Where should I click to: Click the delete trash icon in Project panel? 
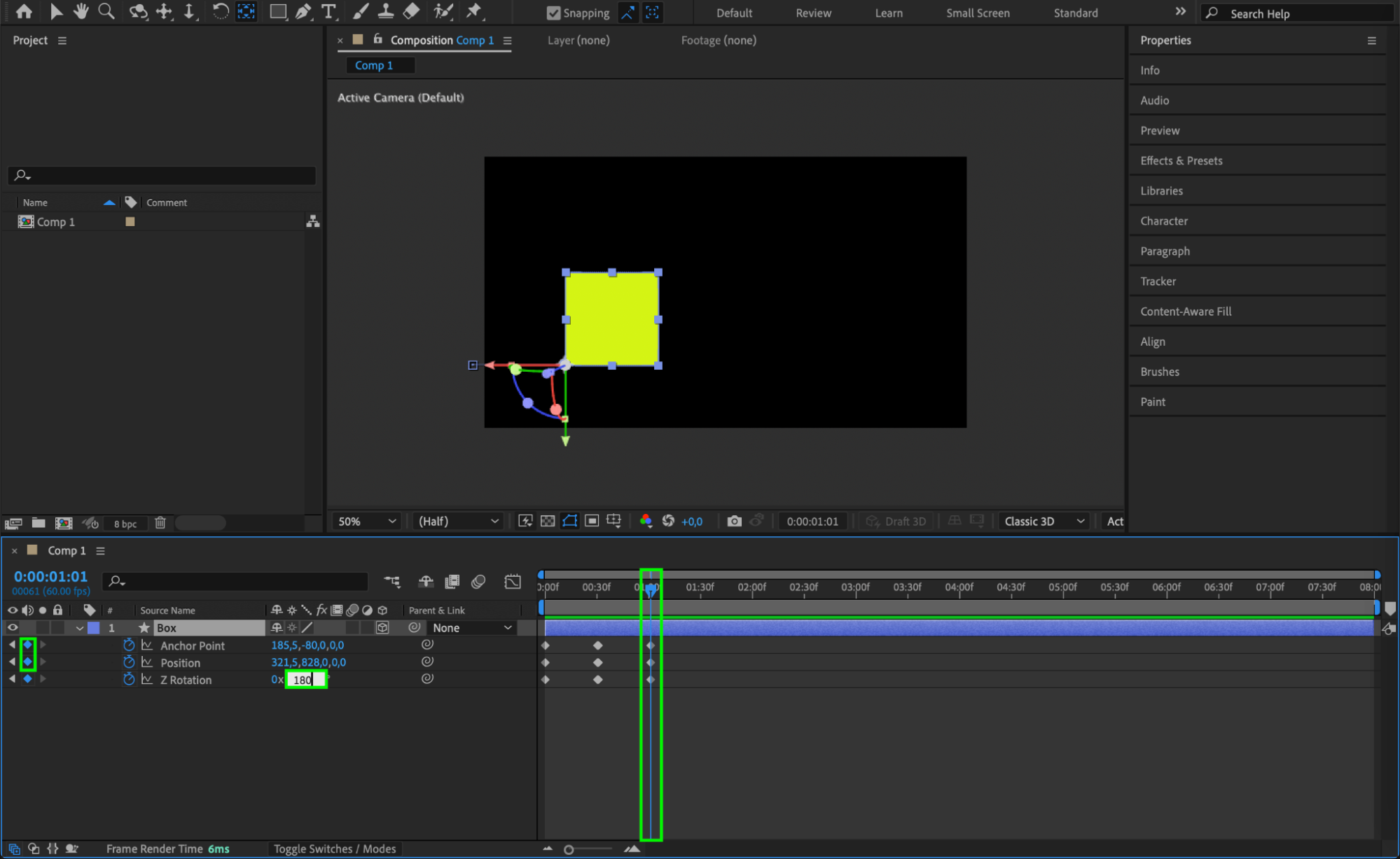160,523
